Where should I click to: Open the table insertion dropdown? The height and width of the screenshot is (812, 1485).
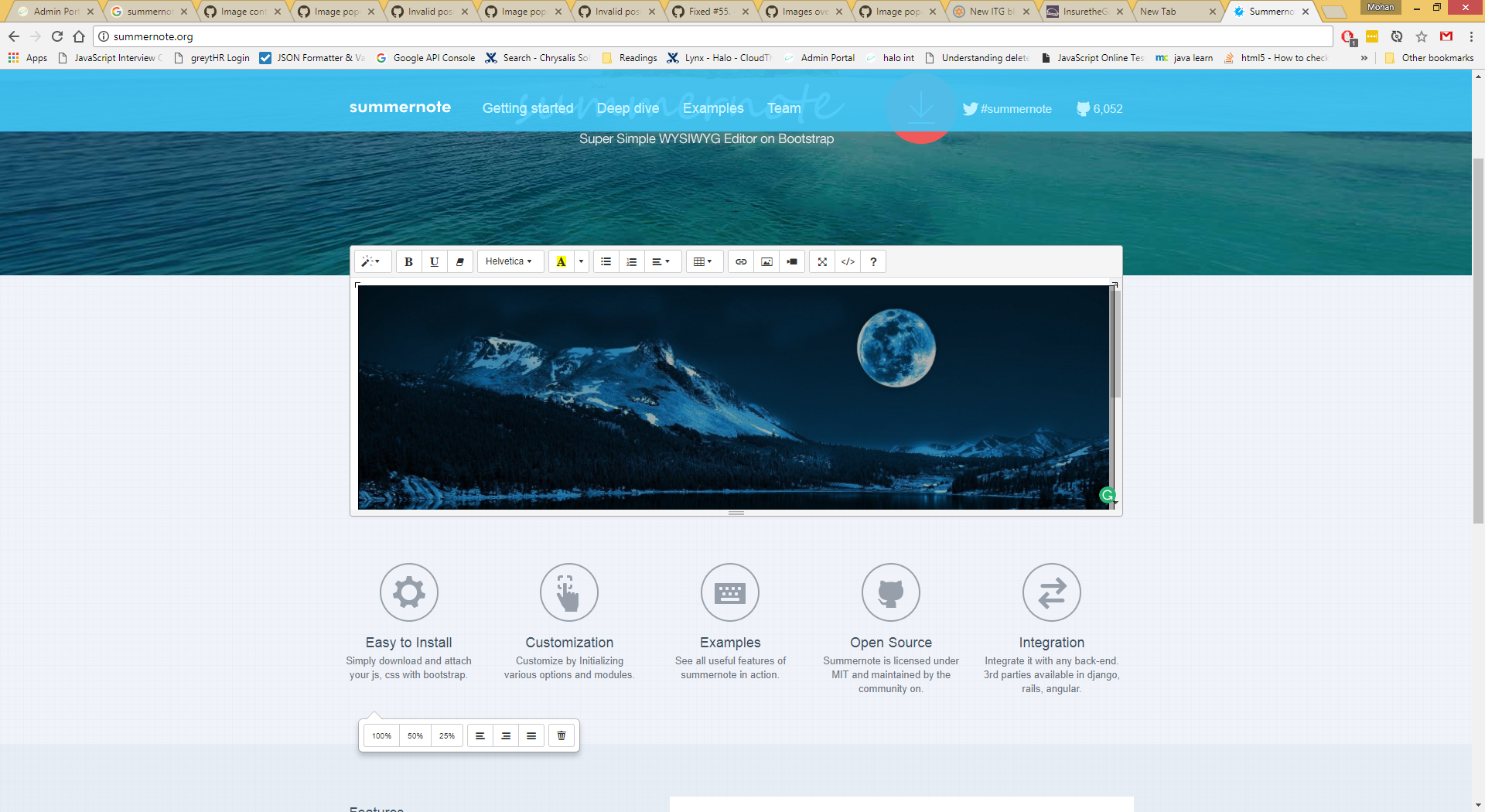pos(703,261)
